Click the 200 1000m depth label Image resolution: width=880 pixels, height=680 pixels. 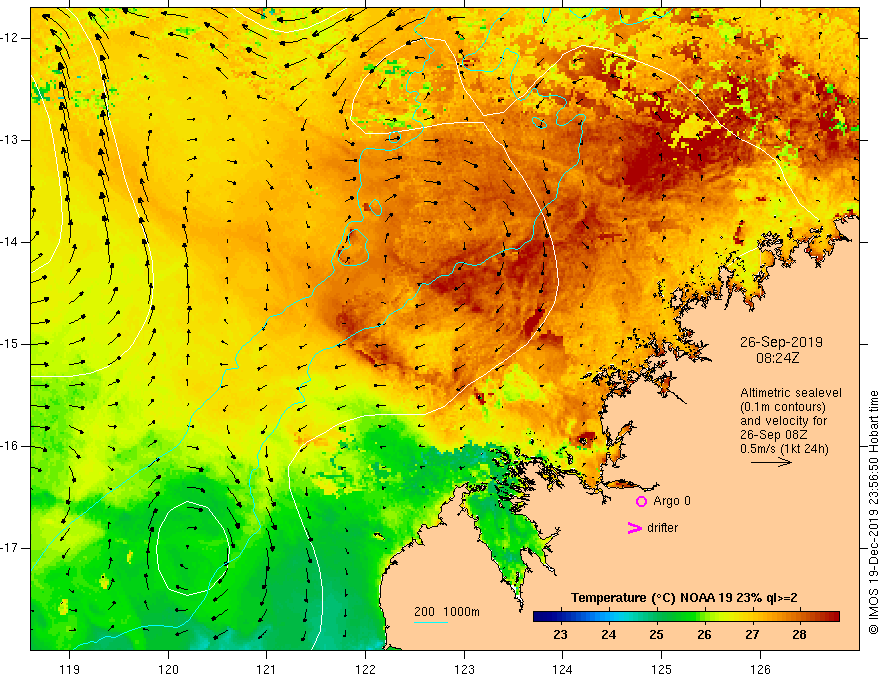click(x=447, y=612)
